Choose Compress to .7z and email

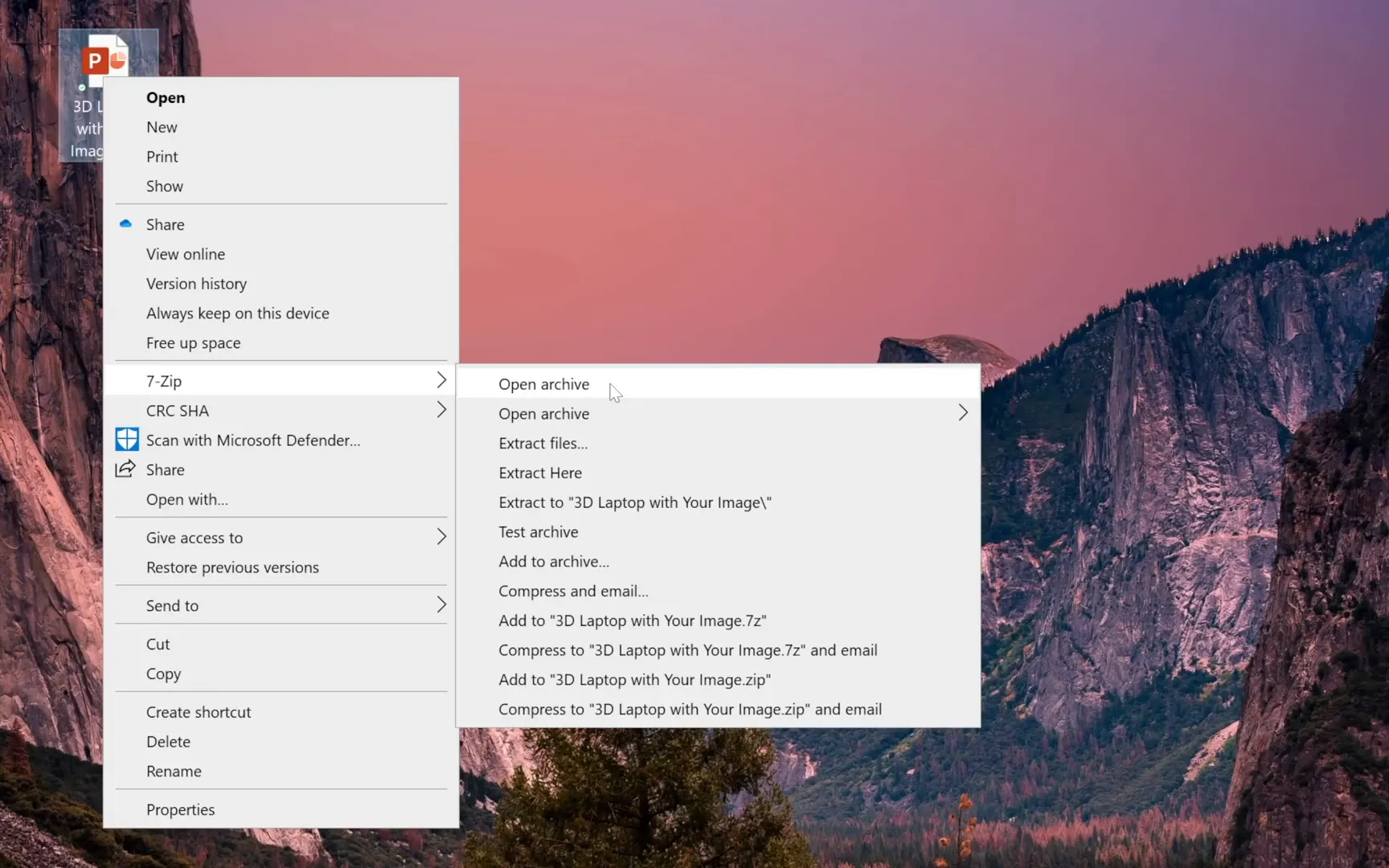[x=718, y=650]
